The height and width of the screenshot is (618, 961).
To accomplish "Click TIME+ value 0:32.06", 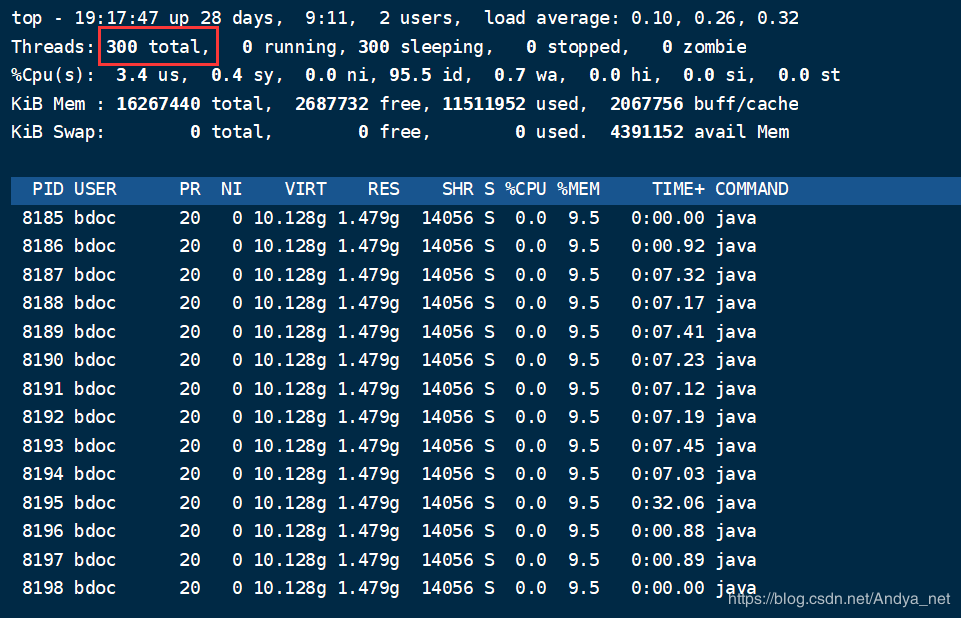I will tap(668, 503).
